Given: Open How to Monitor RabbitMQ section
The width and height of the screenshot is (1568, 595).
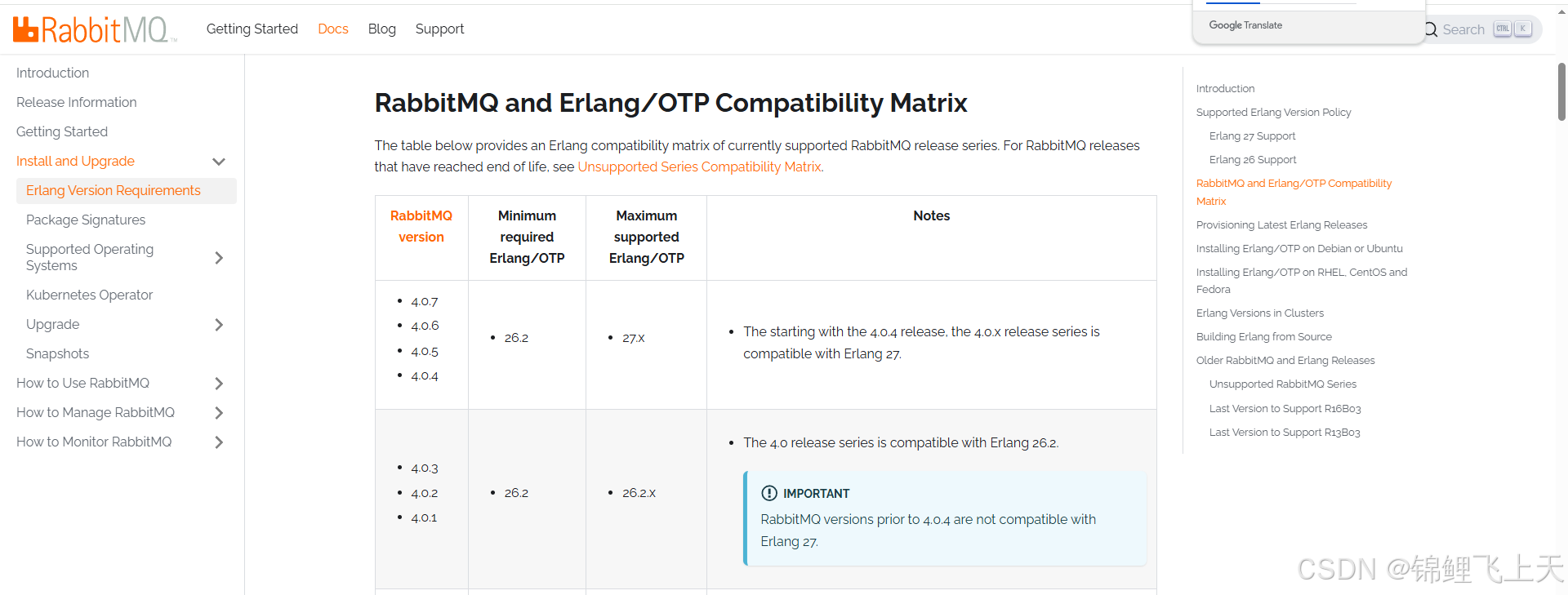Looking at the screenshot, I should point(94,442).
